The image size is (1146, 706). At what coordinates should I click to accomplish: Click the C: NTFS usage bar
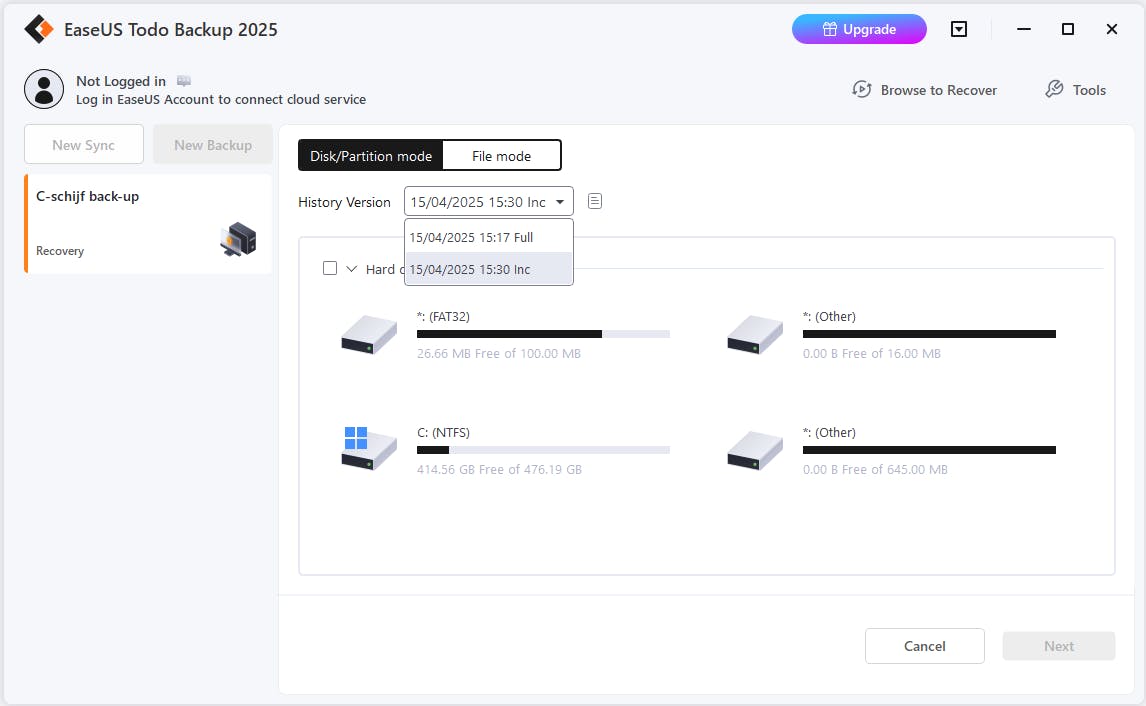(x=543, y=450)
